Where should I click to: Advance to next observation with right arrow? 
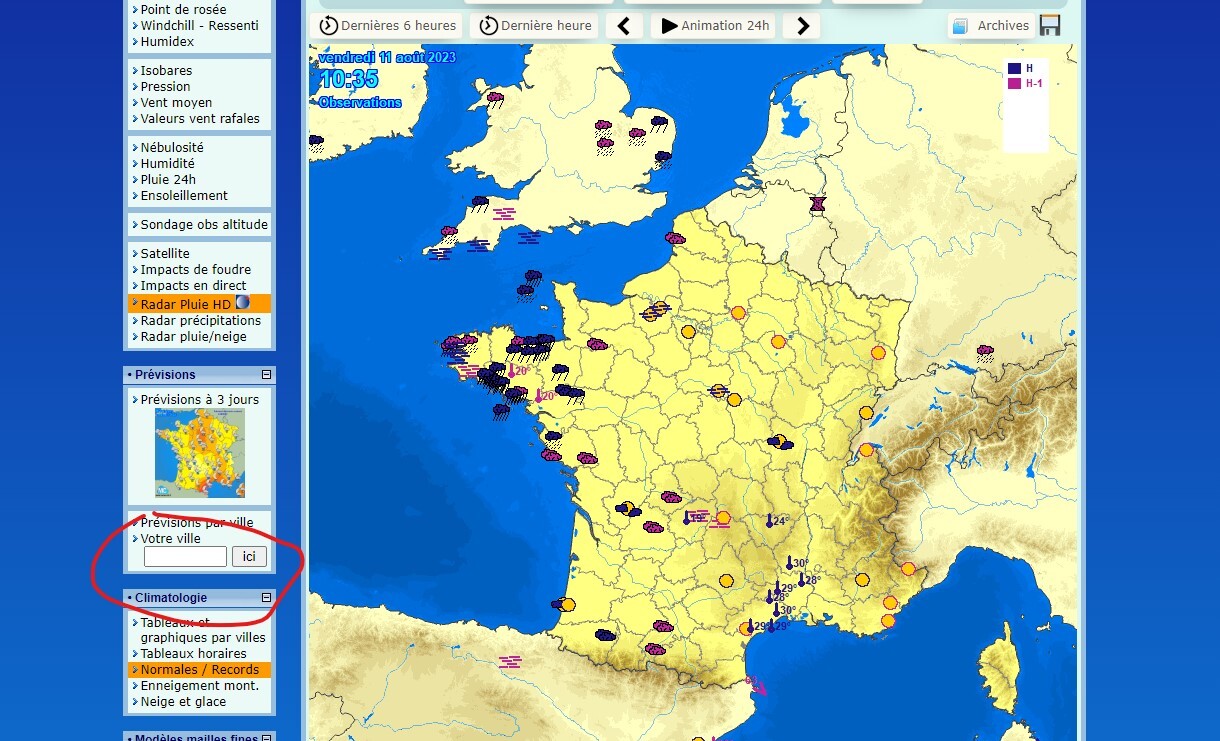(x=802, y=26)
